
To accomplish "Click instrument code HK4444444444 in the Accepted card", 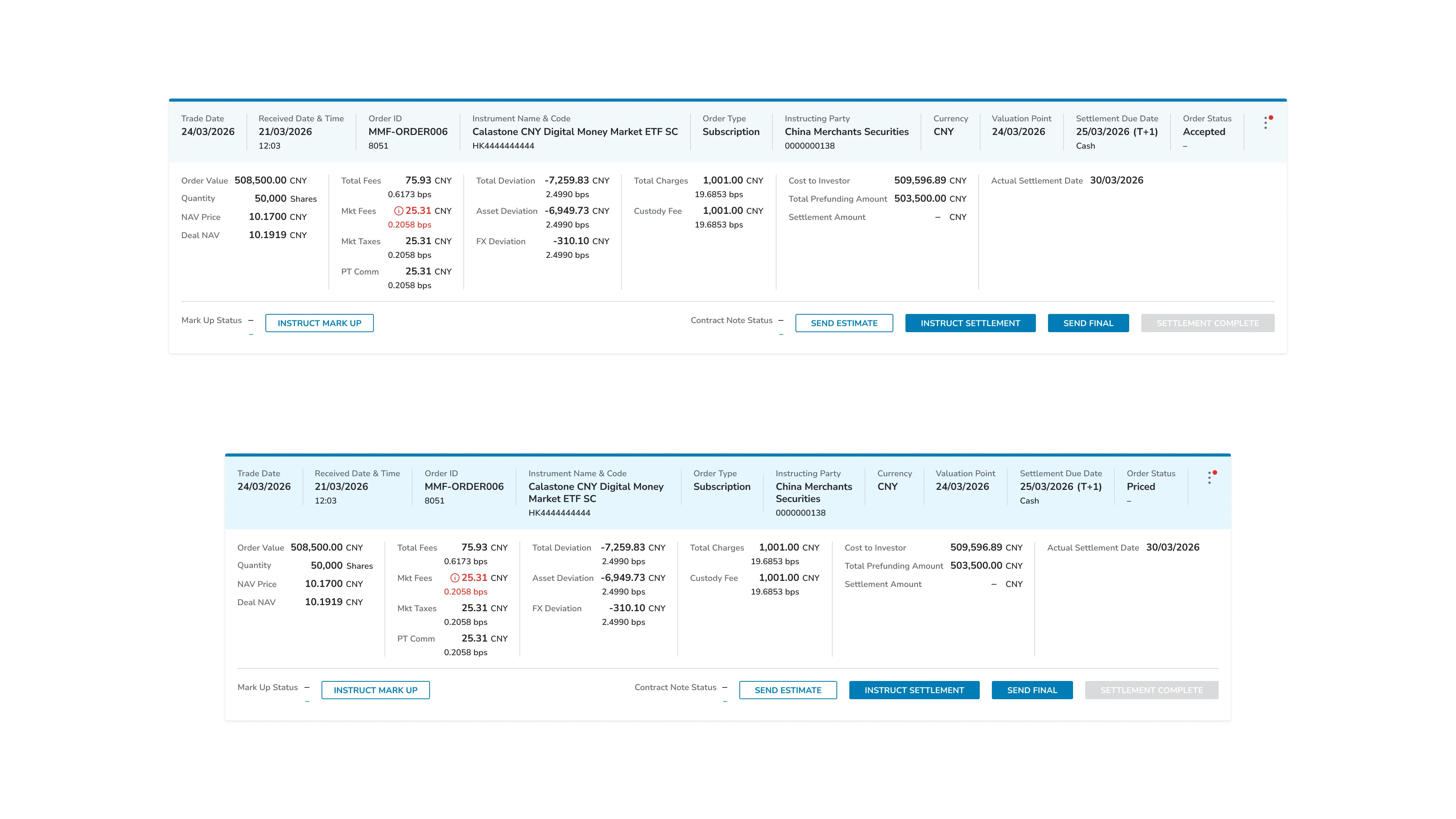I will point(503,146).
